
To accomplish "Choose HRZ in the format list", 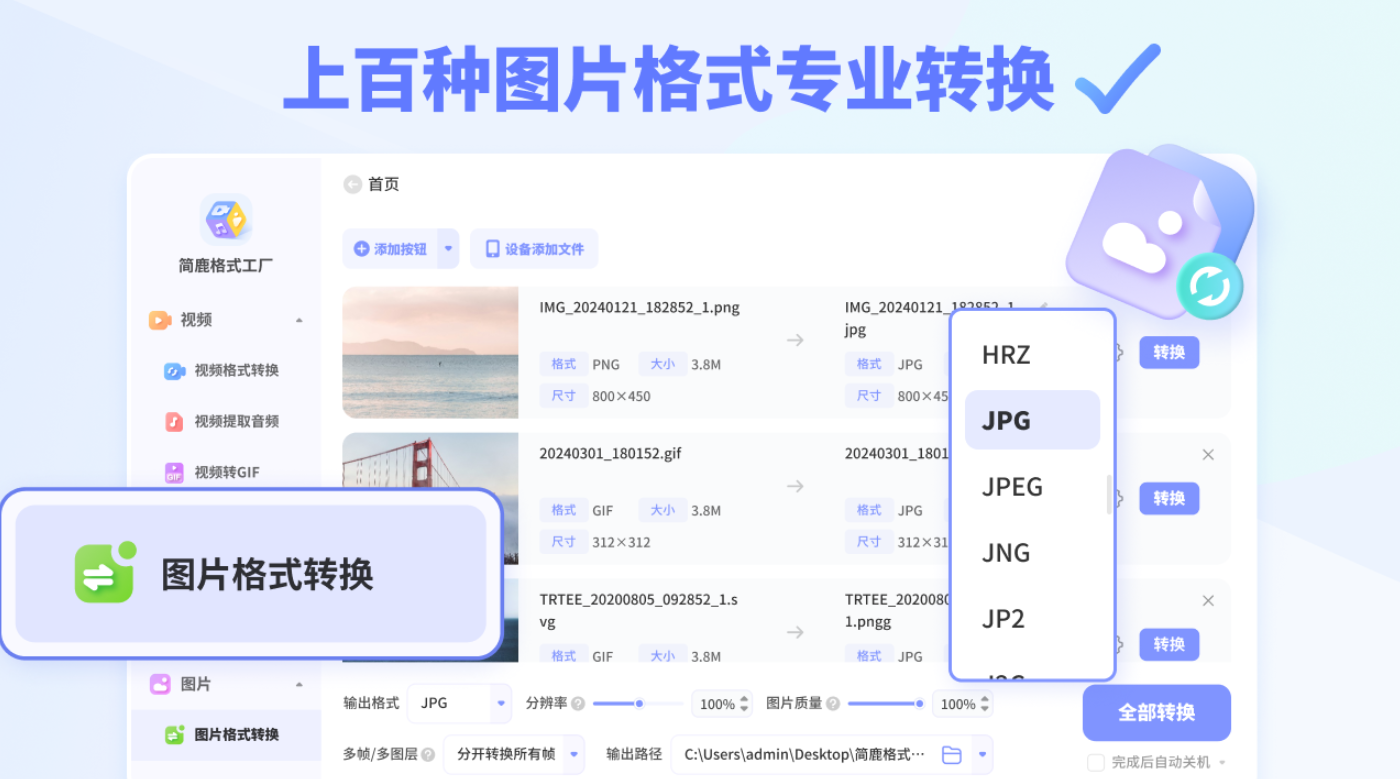I will pyautogui.click(x=1032, y=354).
